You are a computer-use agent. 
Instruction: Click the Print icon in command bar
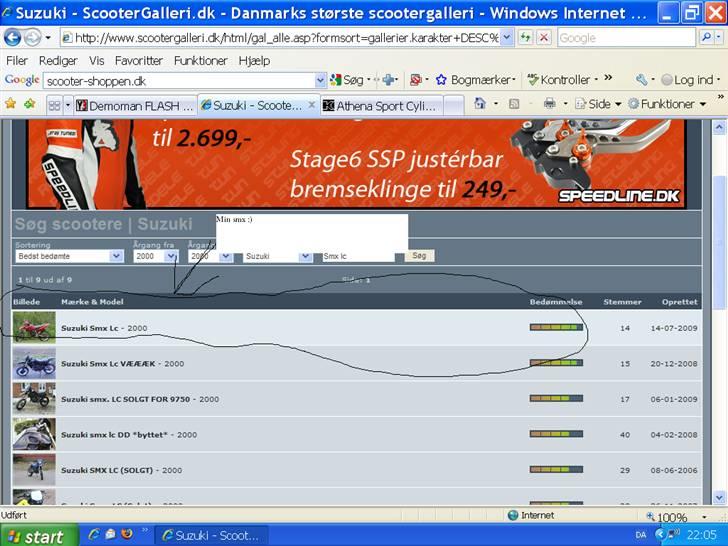click(x=549, y=104)
